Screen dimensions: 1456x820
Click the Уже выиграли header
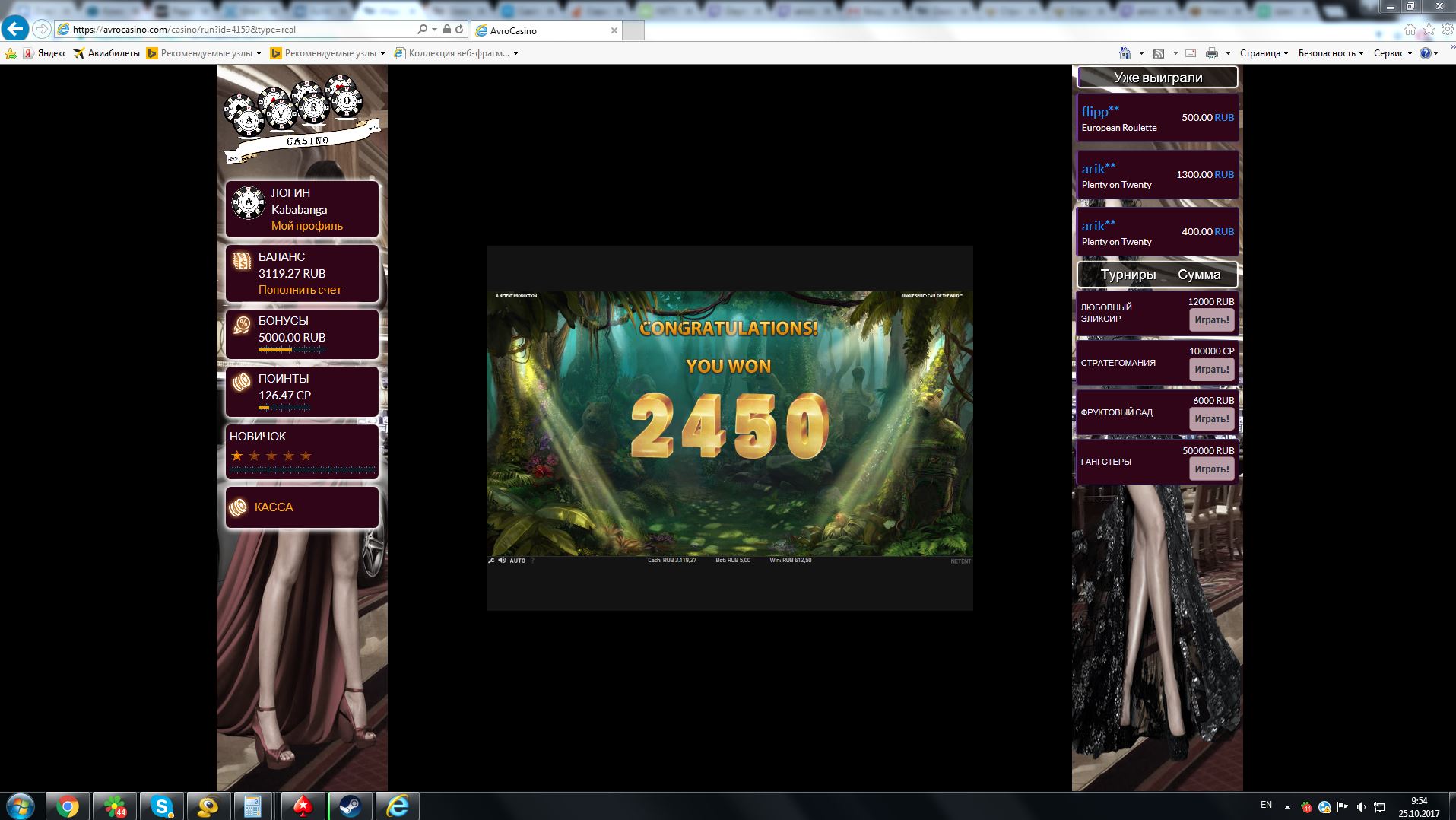(1158, 78)
